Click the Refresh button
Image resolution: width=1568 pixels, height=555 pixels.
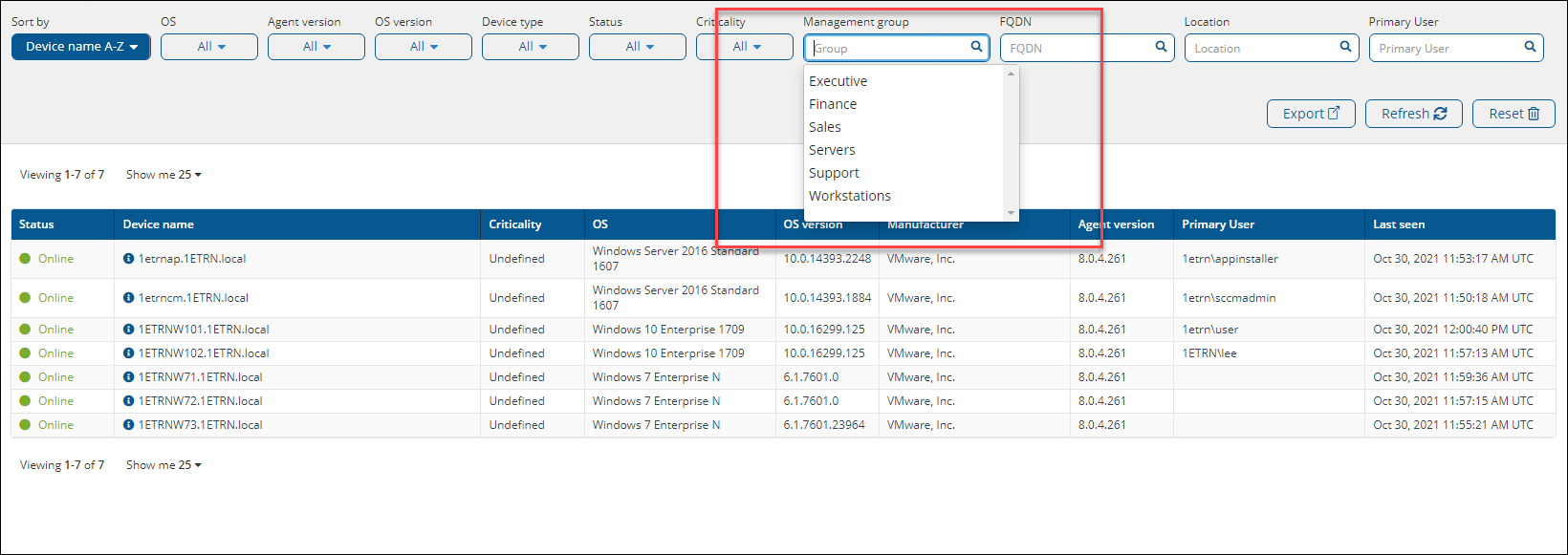tap(1413, 114)
